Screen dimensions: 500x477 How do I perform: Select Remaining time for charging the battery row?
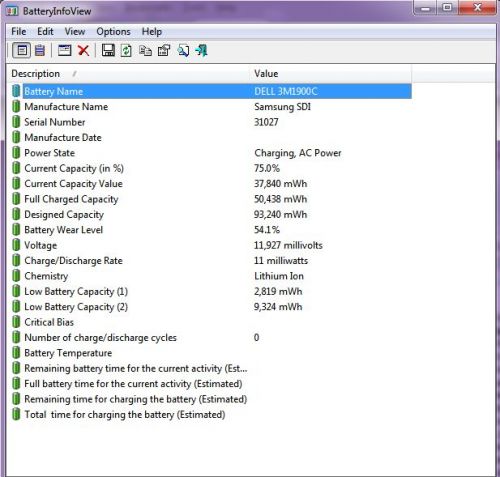click(x=136, y=399)
